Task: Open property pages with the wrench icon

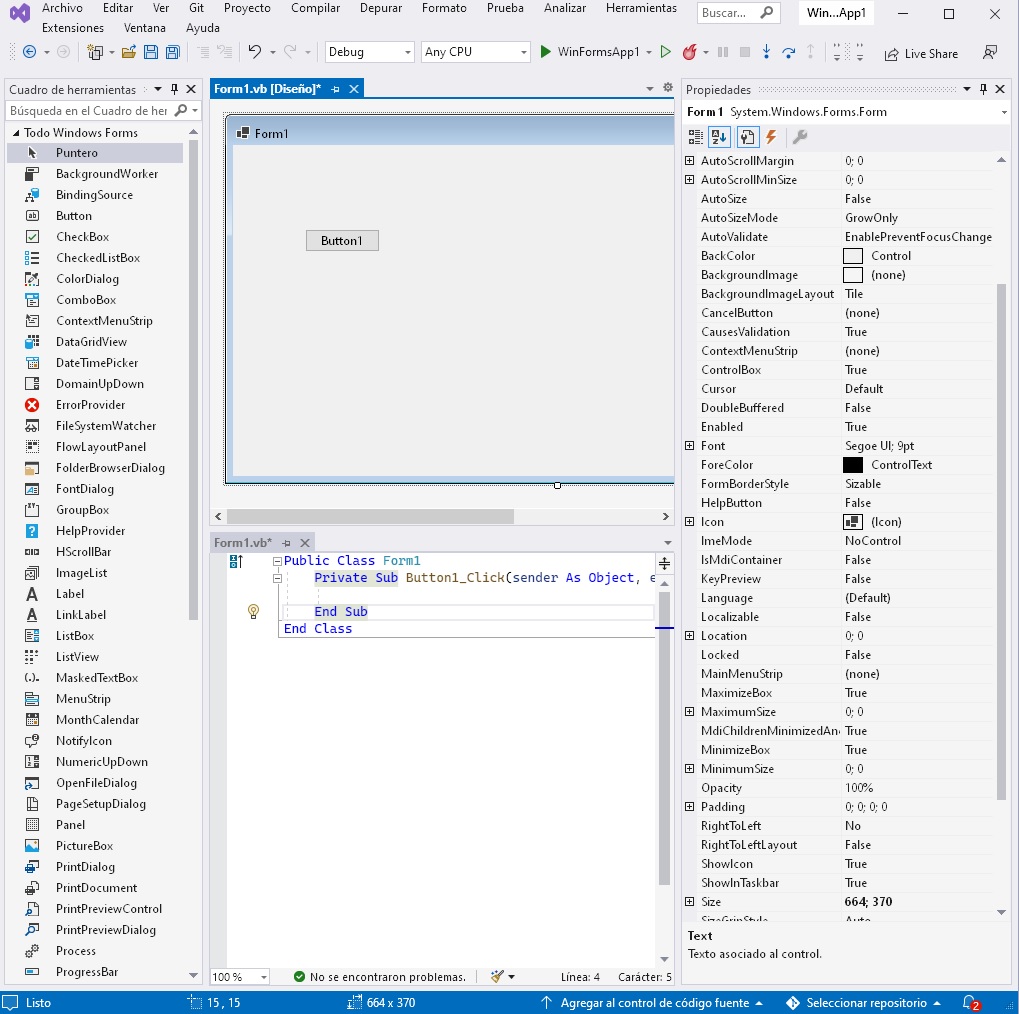Action: coord(800,137)
